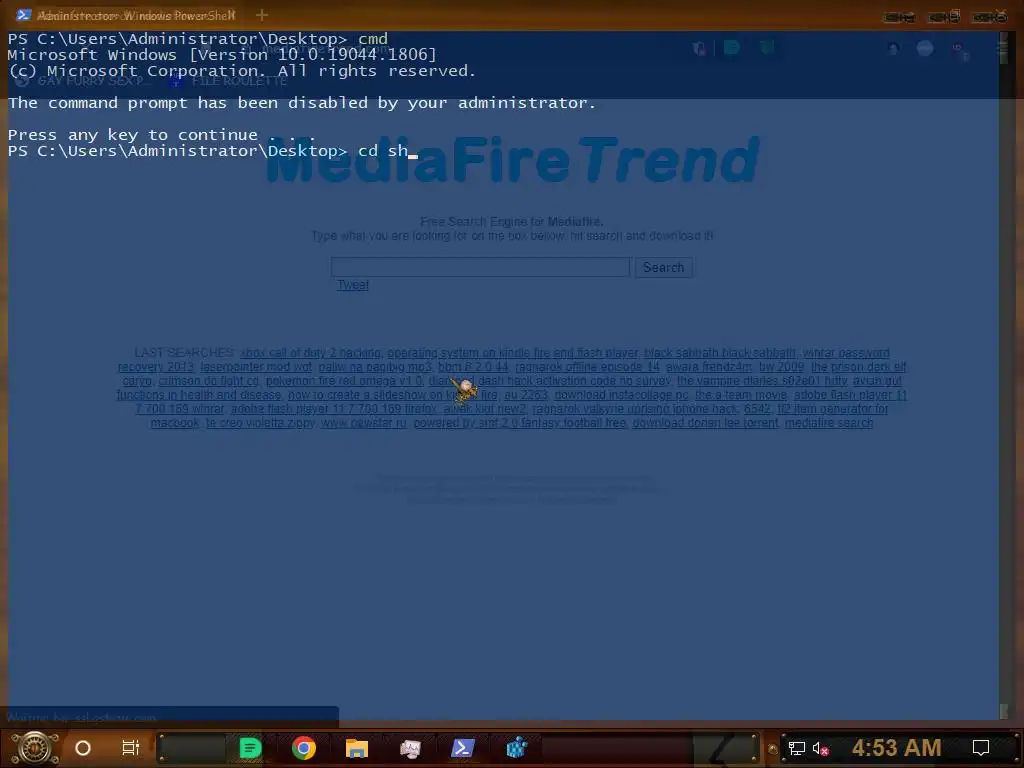
Task: Open 'xbox call of duty 2 hacking' link
Action: [x=310, y=353]
